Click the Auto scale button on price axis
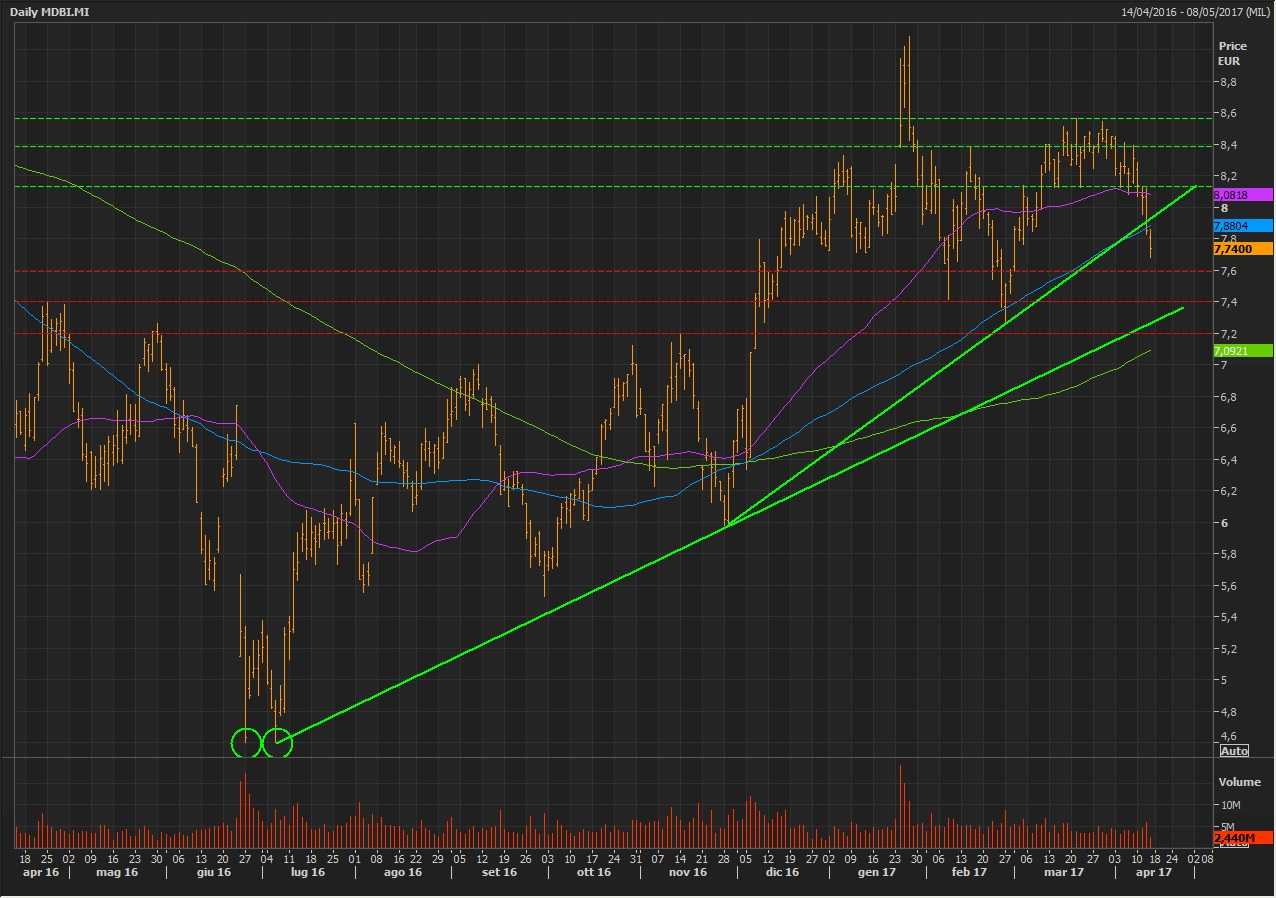 click(x=1234, y=750)
